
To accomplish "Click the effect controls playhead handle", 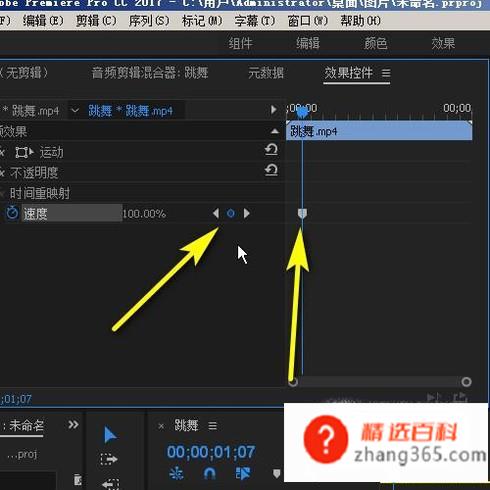I will (302, 112).
